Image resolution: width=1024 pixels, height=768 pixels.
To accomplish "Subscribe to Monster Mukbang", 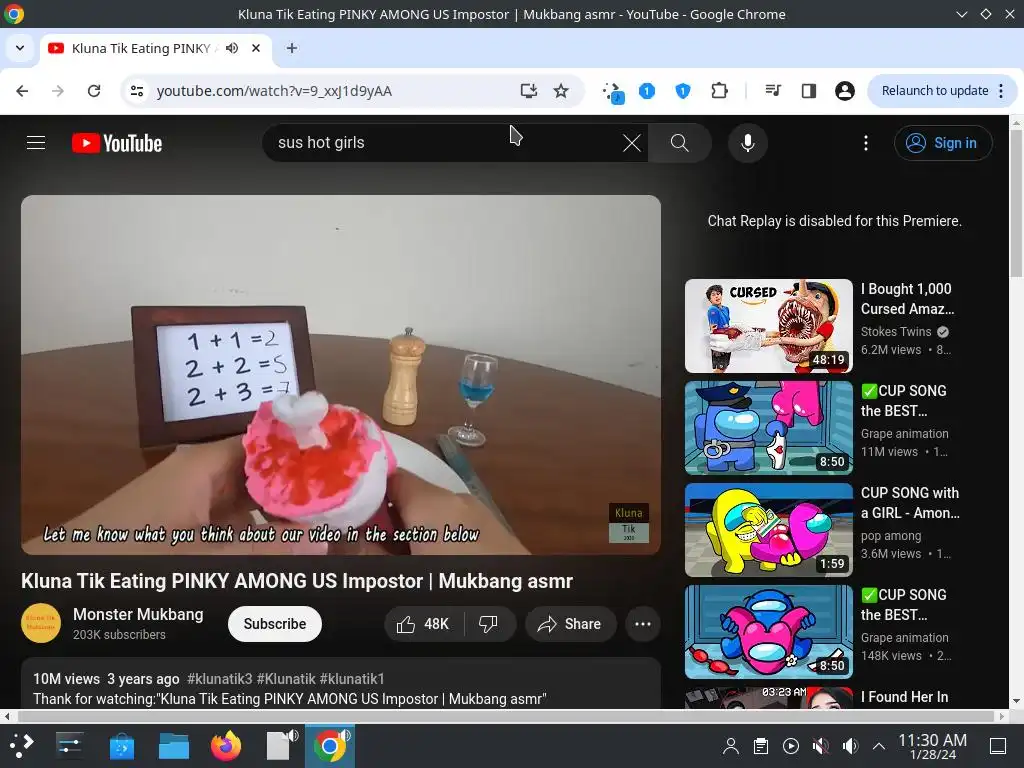I will [x=274, y=624].
